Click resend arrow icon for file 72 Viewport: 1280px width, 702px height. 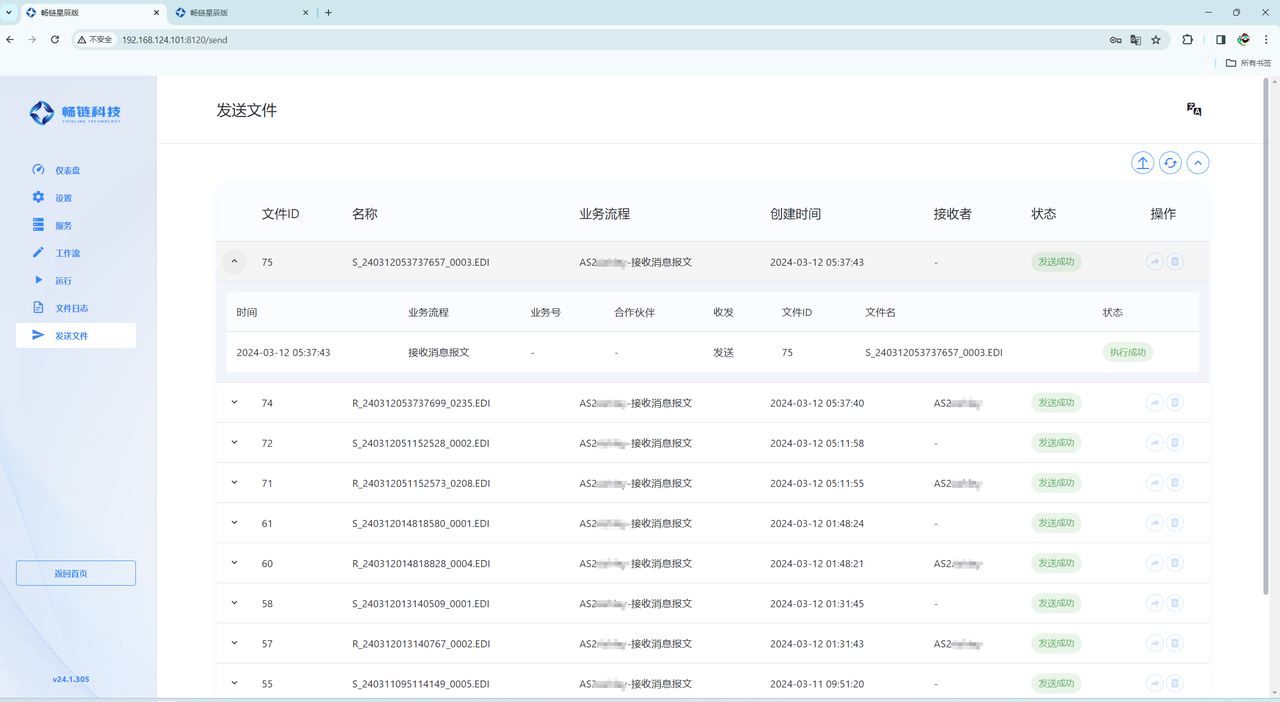pyautogui.click(x=1154, y=443)
